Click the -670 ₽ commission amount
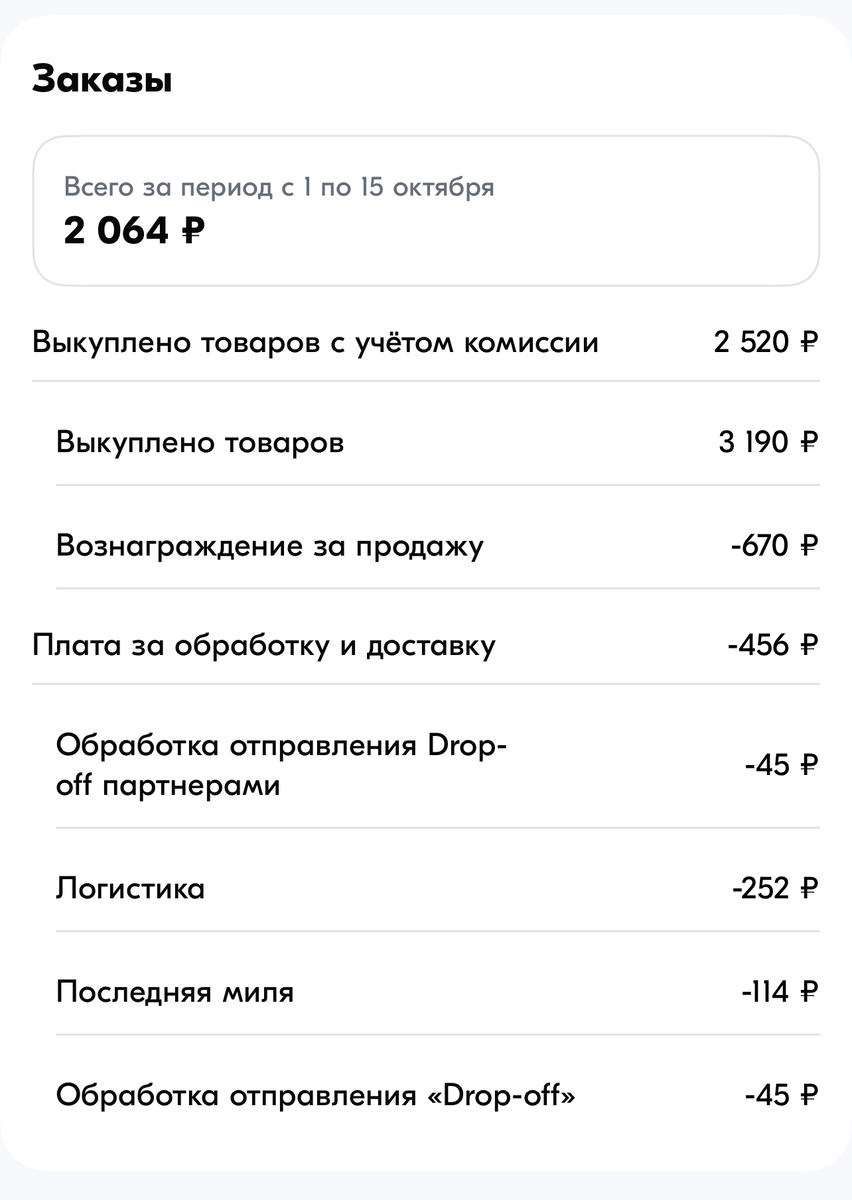This screenshot has height=1200, width=852. pos(774,546)
